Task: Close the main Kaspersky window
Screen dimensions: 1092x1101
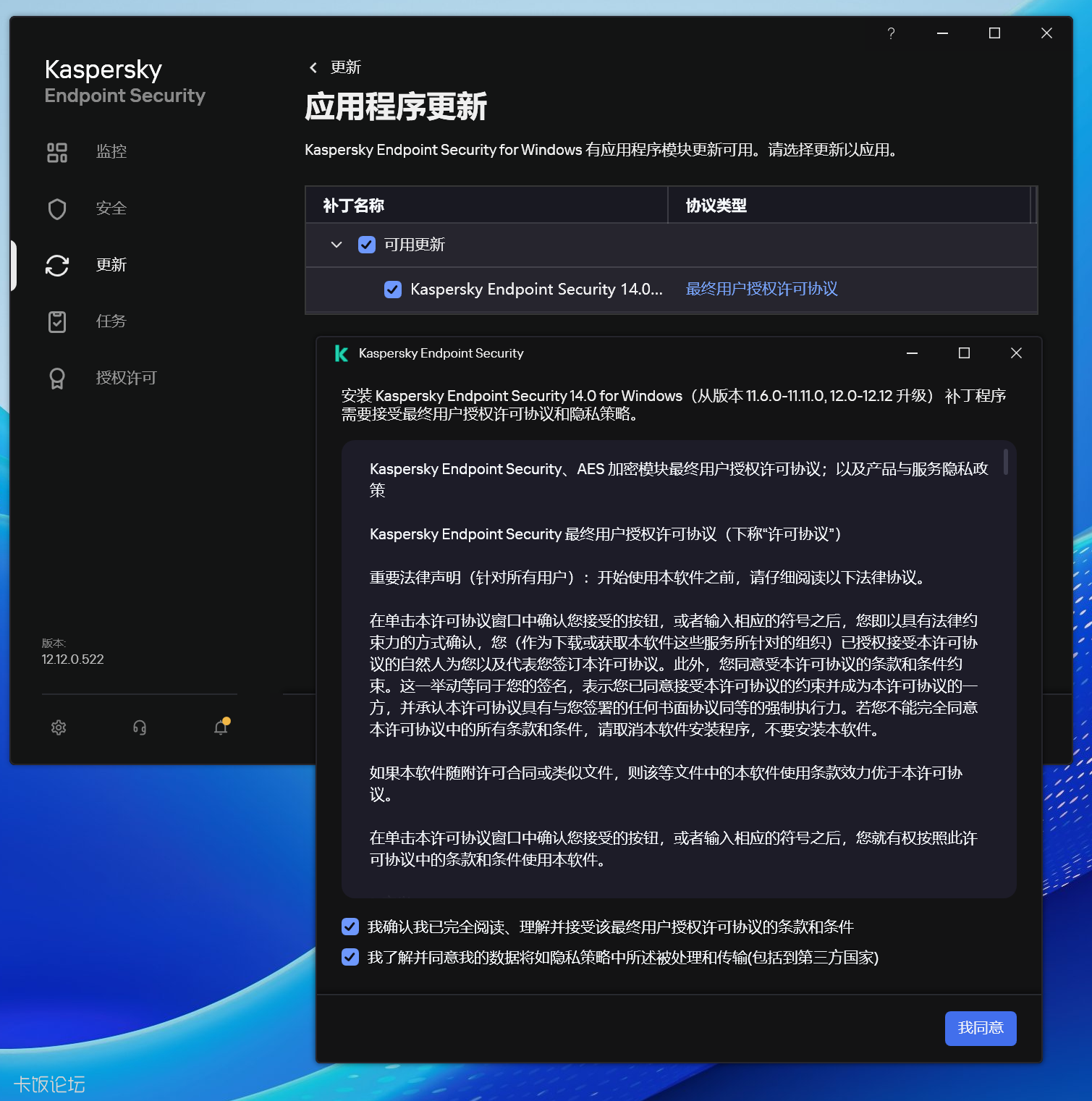Action: click(x=1046, y=33)
